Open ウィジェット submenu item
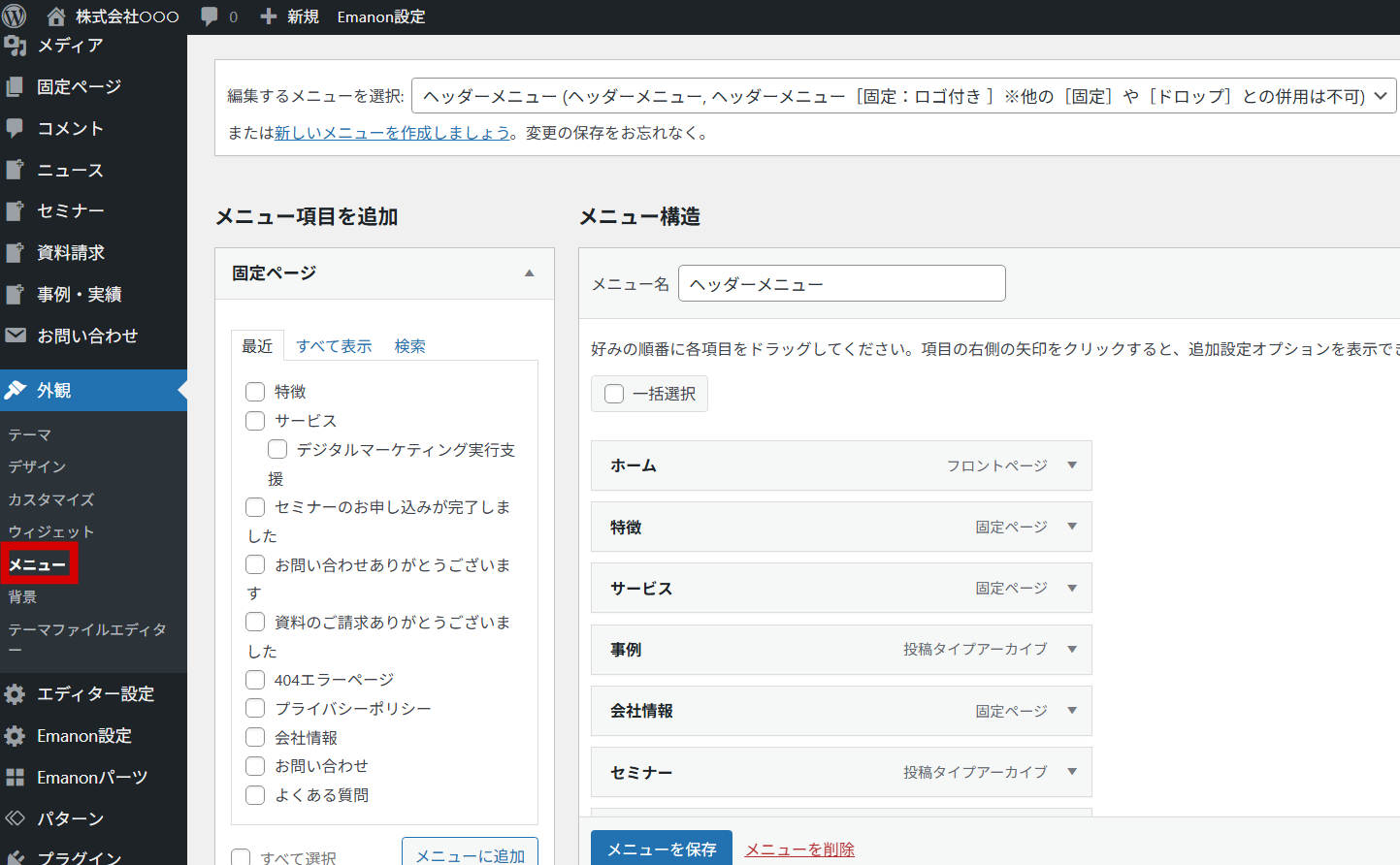Viewport: 1400px width, 865px height. [51, 531]
